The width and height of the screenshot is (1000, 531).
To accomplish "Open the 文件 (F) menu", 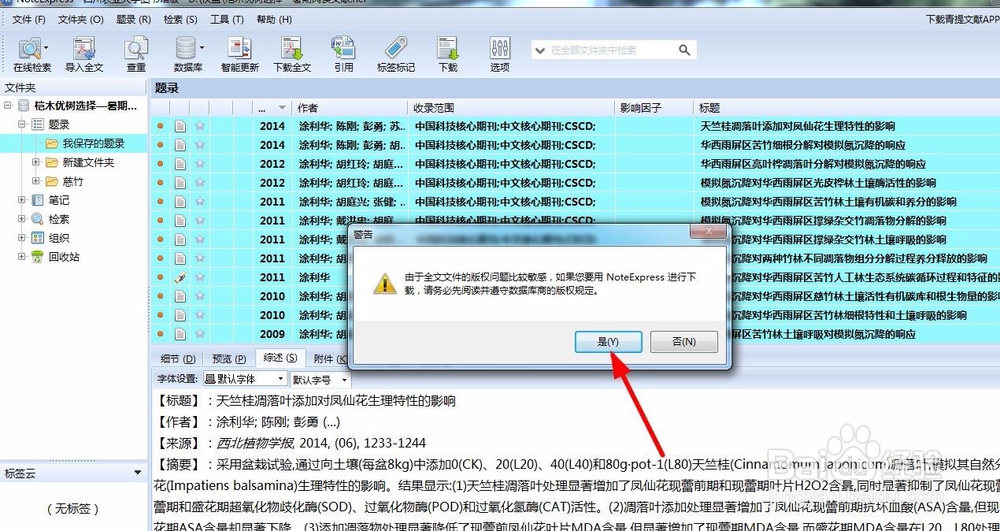I will [29, 20].
